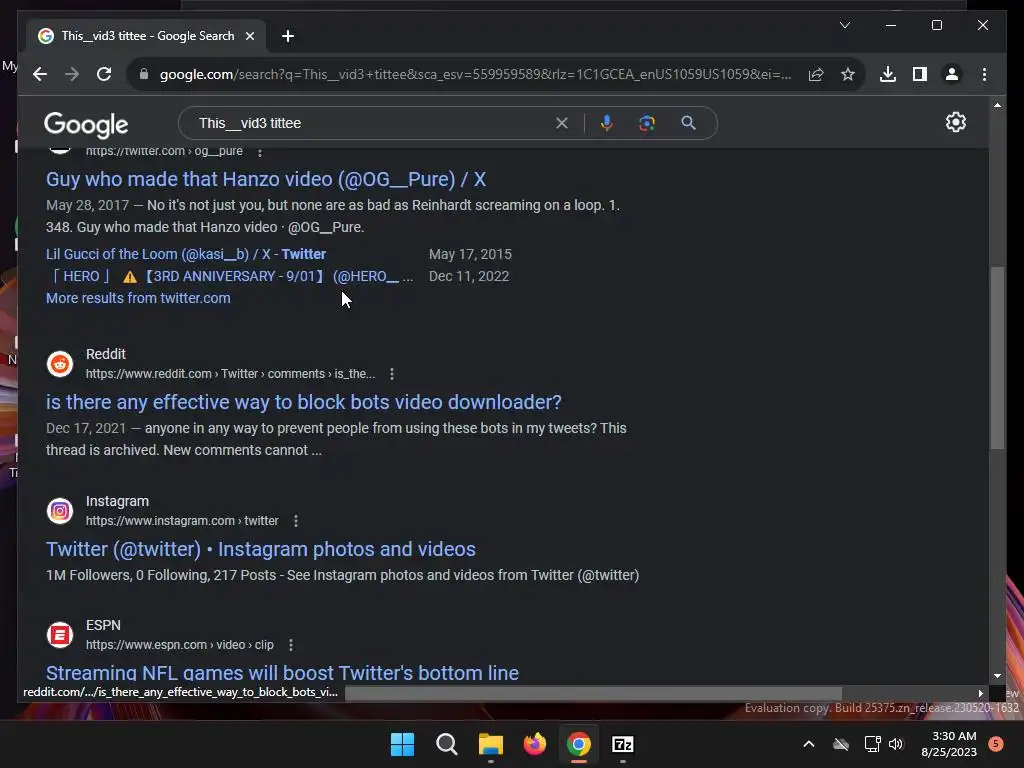Screen dimensions: 1024x768
Task: Bookmark this page with star icon
Action: tap(848, 74)
